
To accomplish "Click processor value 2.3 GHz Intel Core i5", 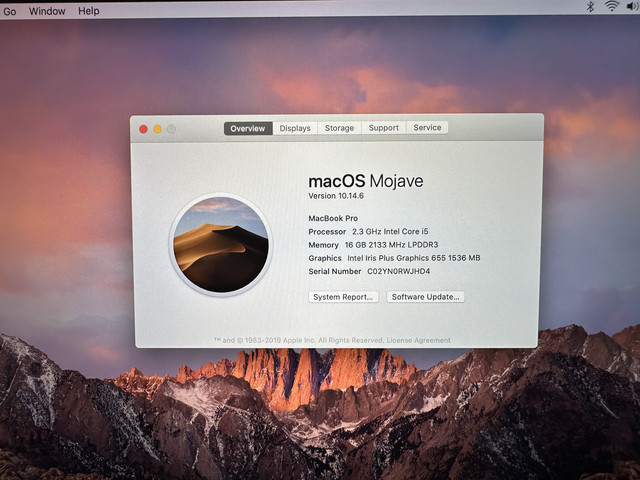I will [390, 231].
